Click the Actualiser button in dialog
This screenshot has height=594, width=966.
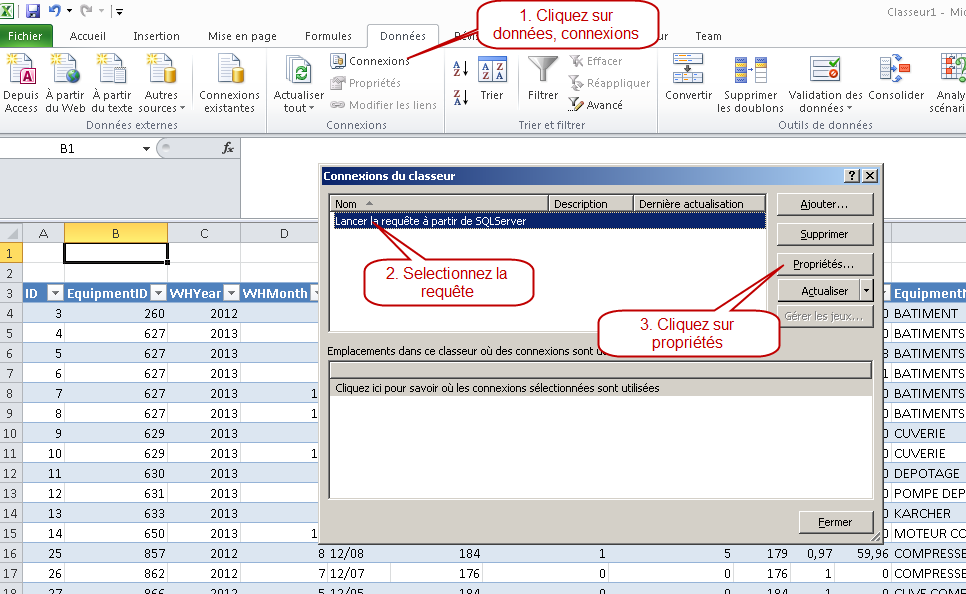click(x=819, y=290)
